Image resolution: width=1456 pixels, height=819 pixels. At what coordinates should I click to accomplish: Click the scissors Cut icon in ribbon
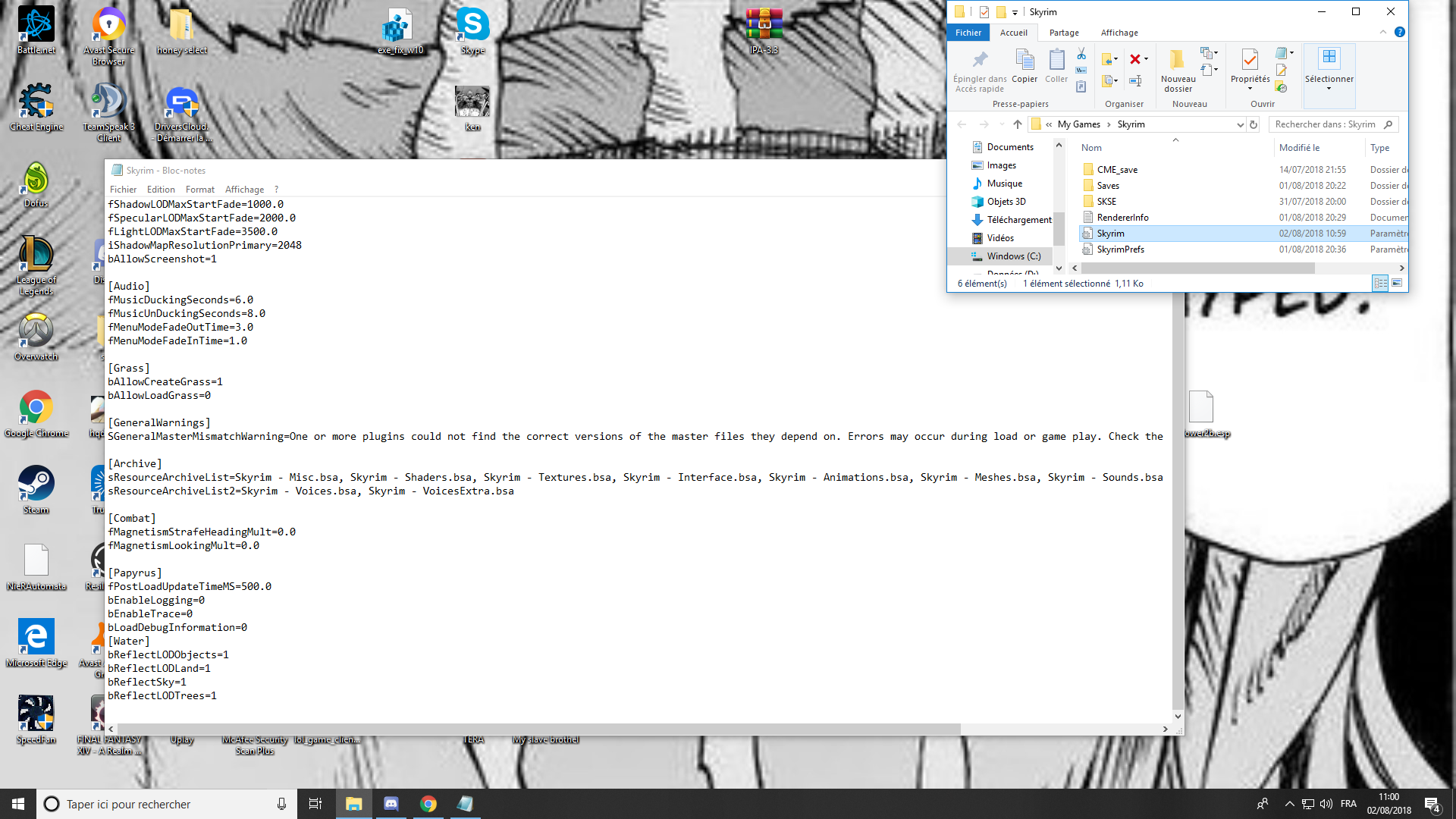point(1081,54)
